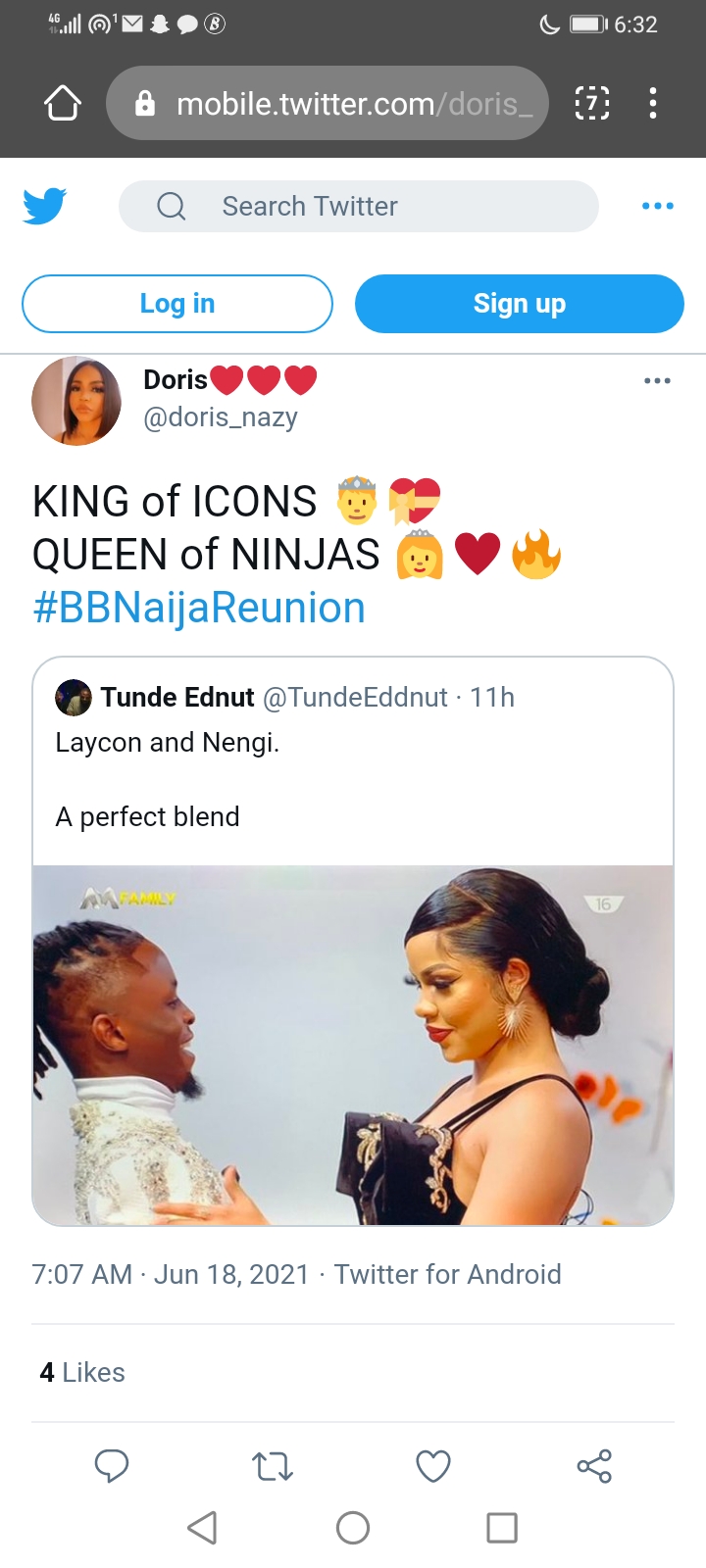Click the Search Twitter field

pos(358,206)
